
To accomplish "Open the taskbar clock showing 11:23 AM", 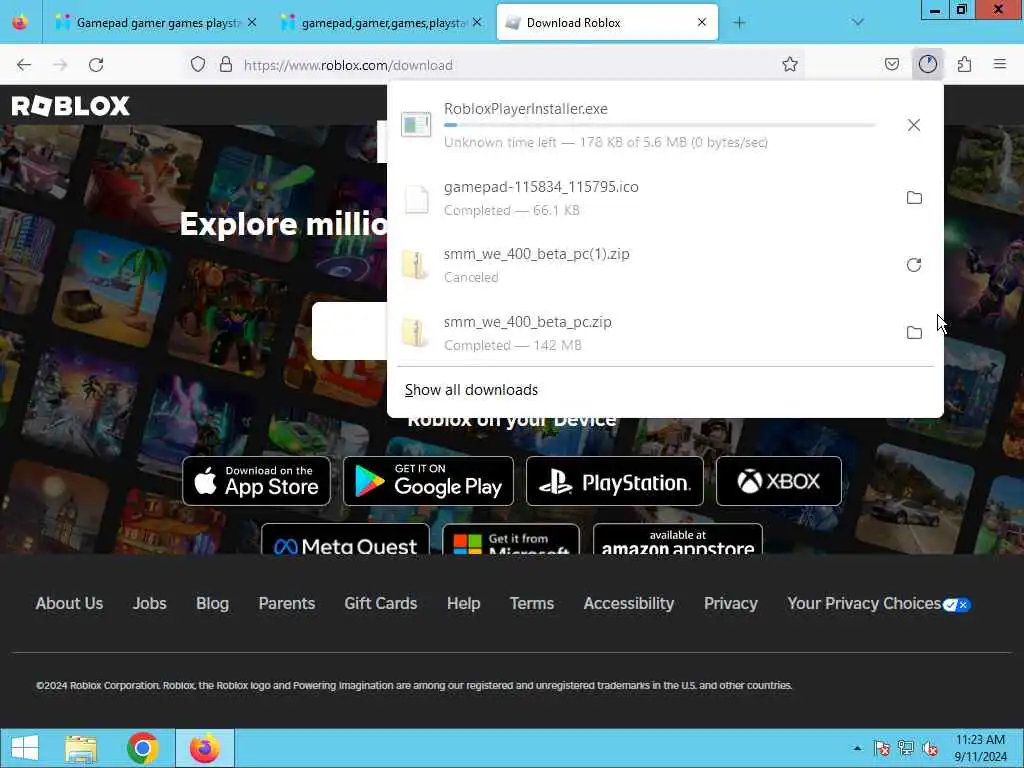I will [980, 748].
